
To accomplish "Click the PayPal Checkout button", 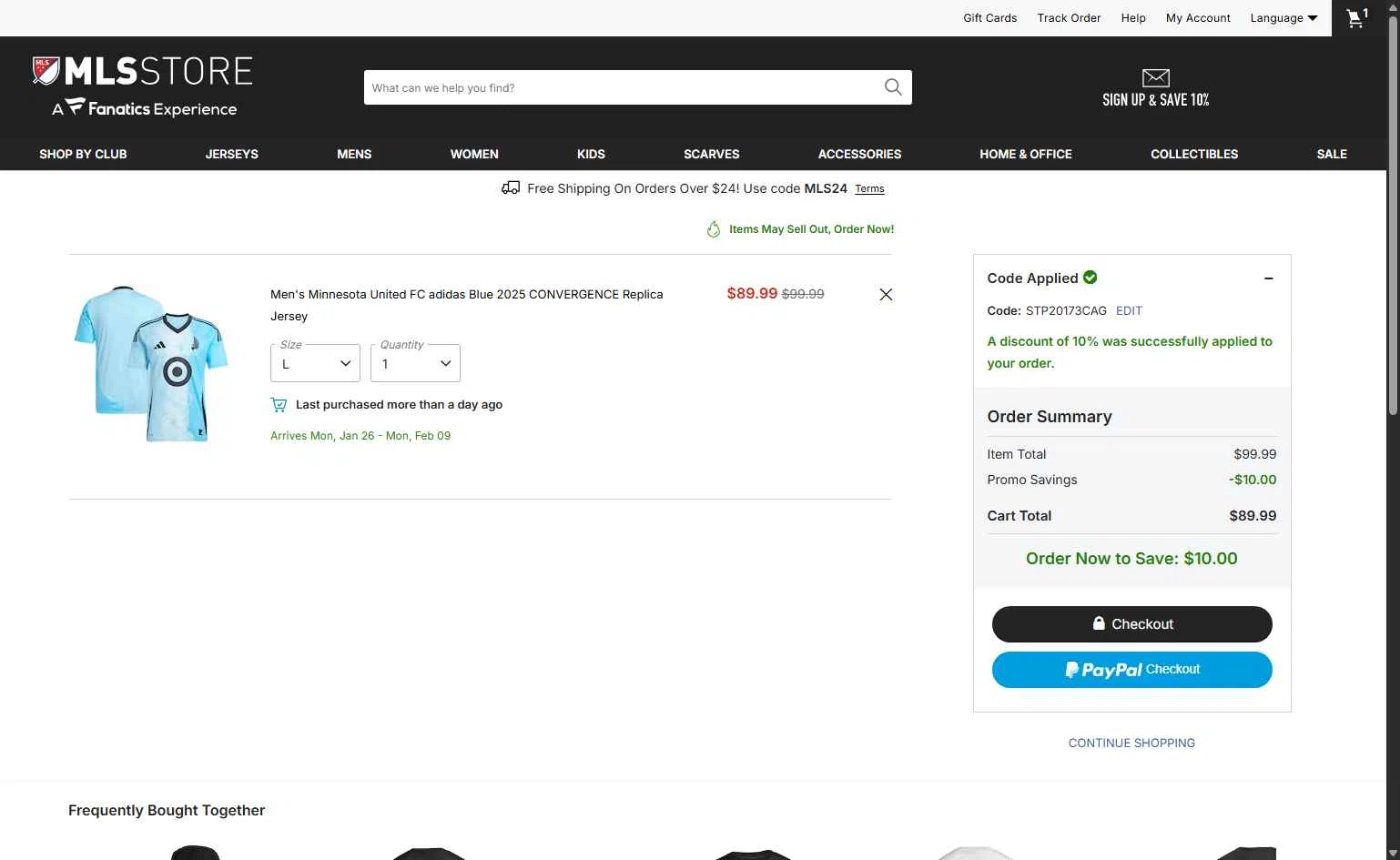I will click(1131, 670).
